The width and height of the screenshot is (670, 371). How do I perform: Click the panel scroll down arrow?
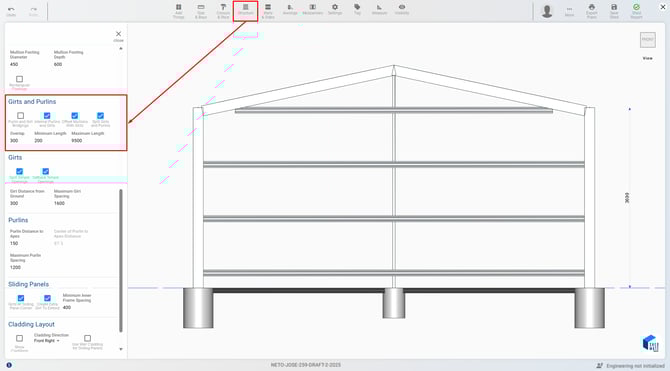point(120,349)
